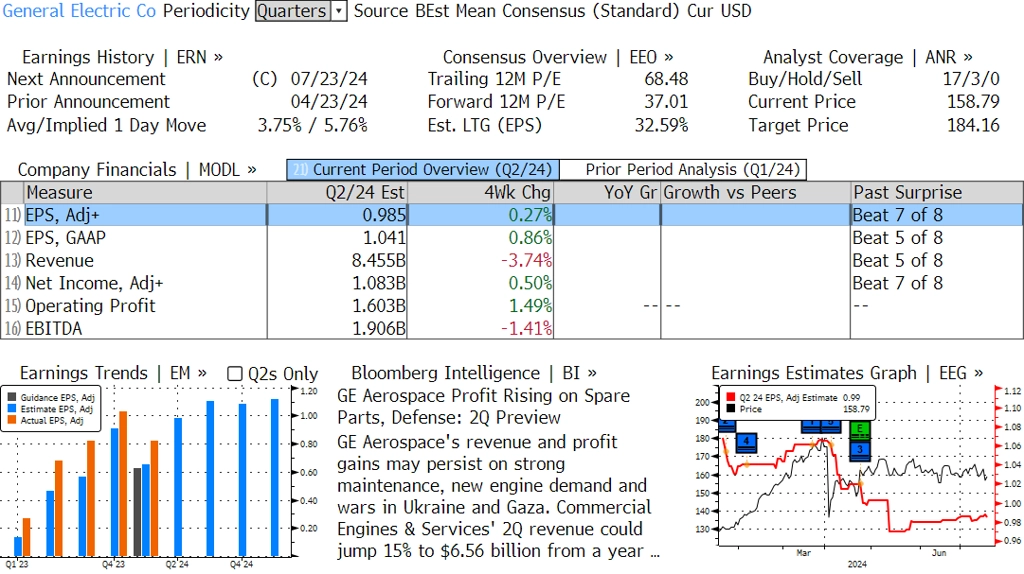This screenshot has width=1024, height=574.
Task: Click EPS GAAP Beat 5 of 8 cell
Action: click(x=936, y=238)
